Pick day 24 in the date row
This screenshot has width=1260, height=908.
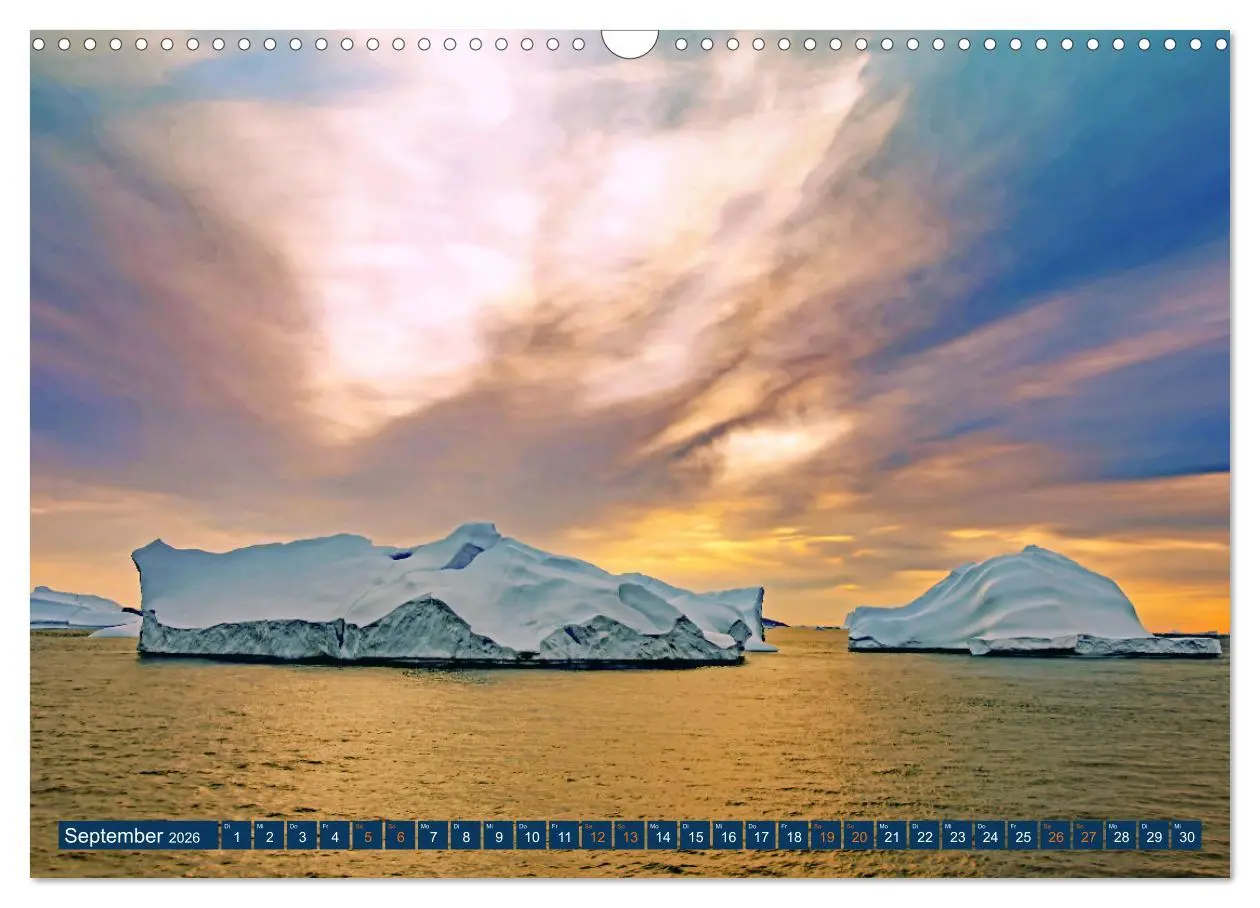[990, 836]
